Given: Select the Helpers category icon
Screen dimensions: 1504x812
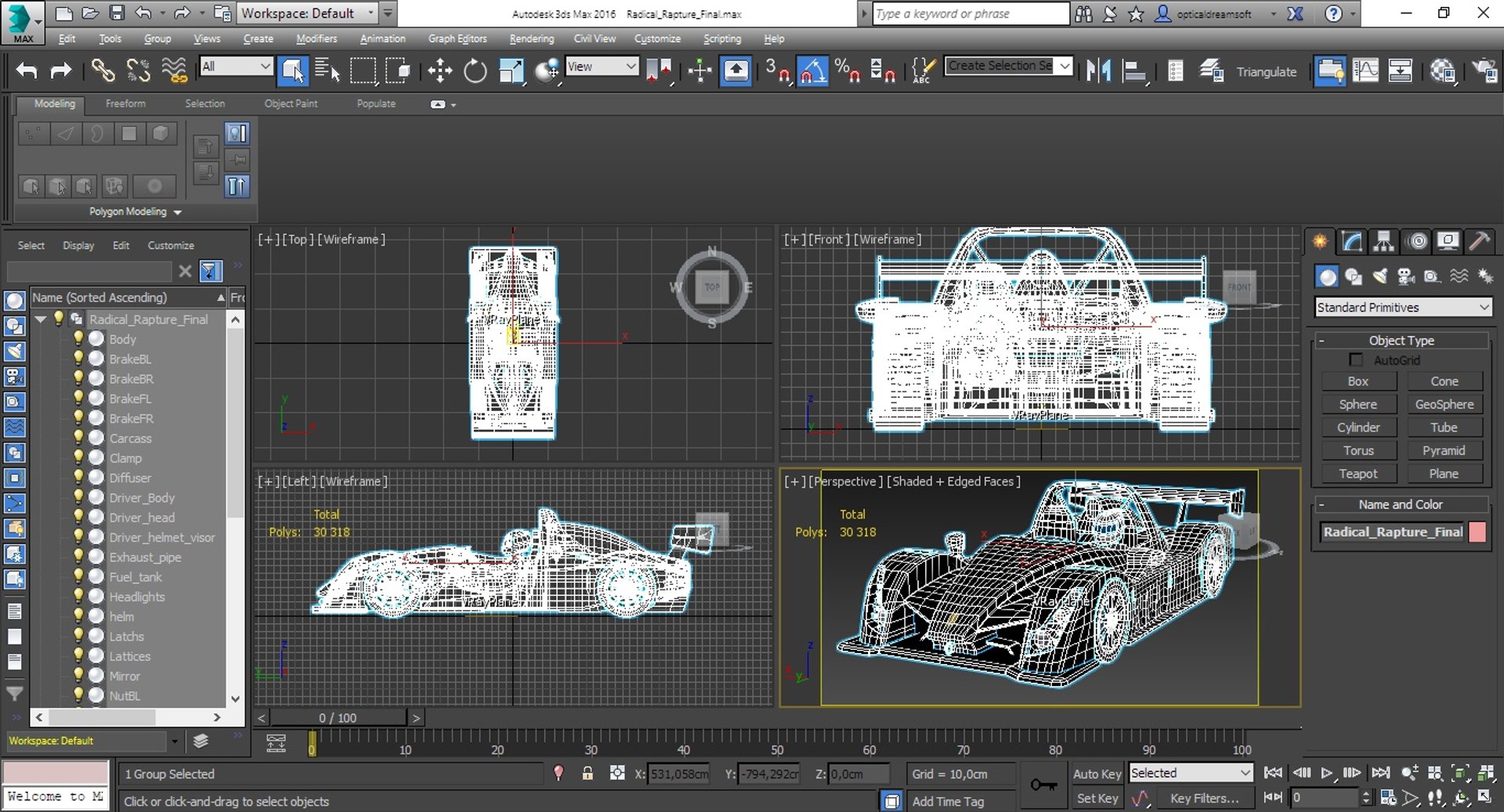Looking at the screenshot, I should point(1432,276).
